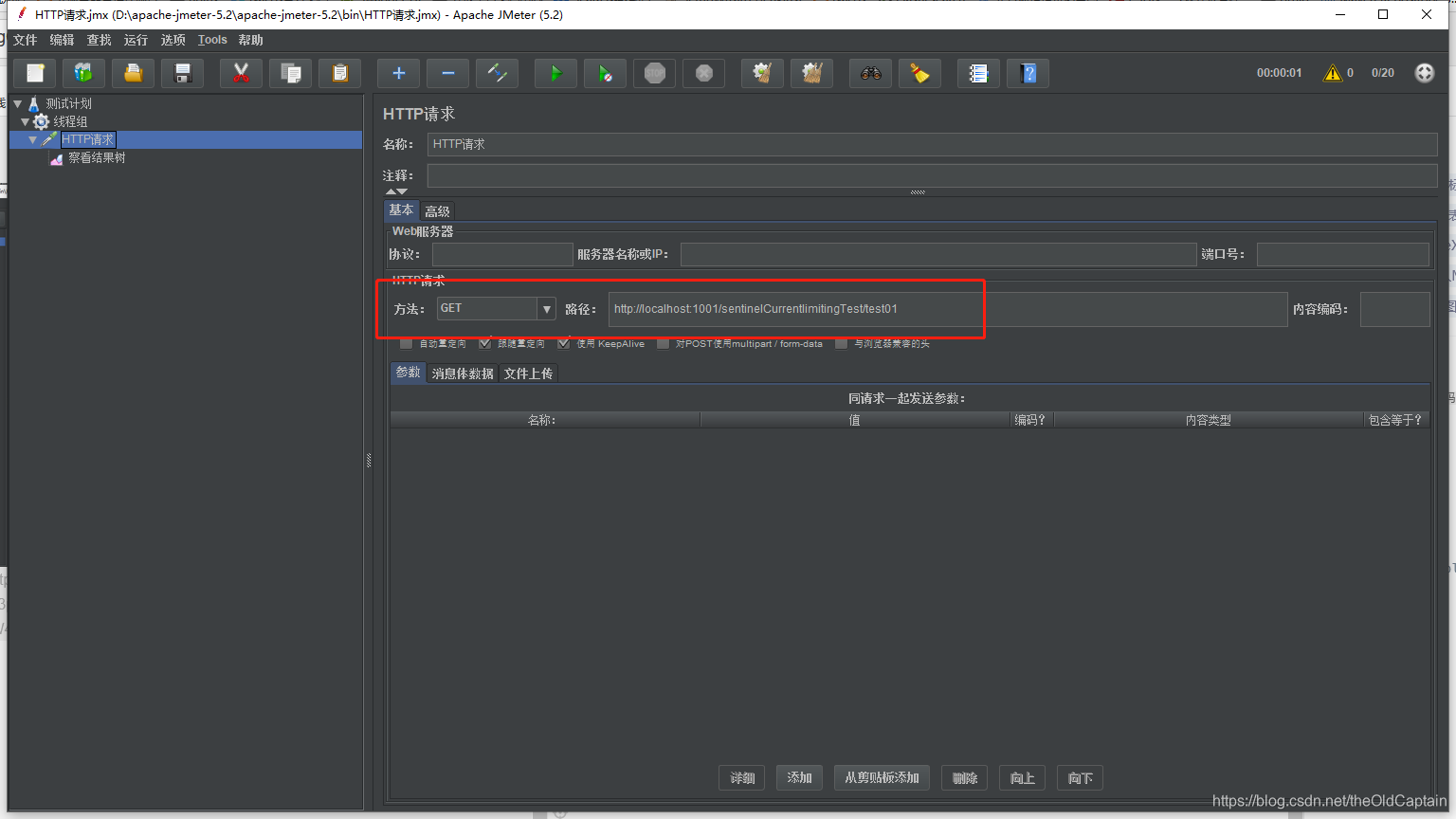Click the 向下 button
The height and width of the screenshot is (819, 1456).
tap(1080, 778)
